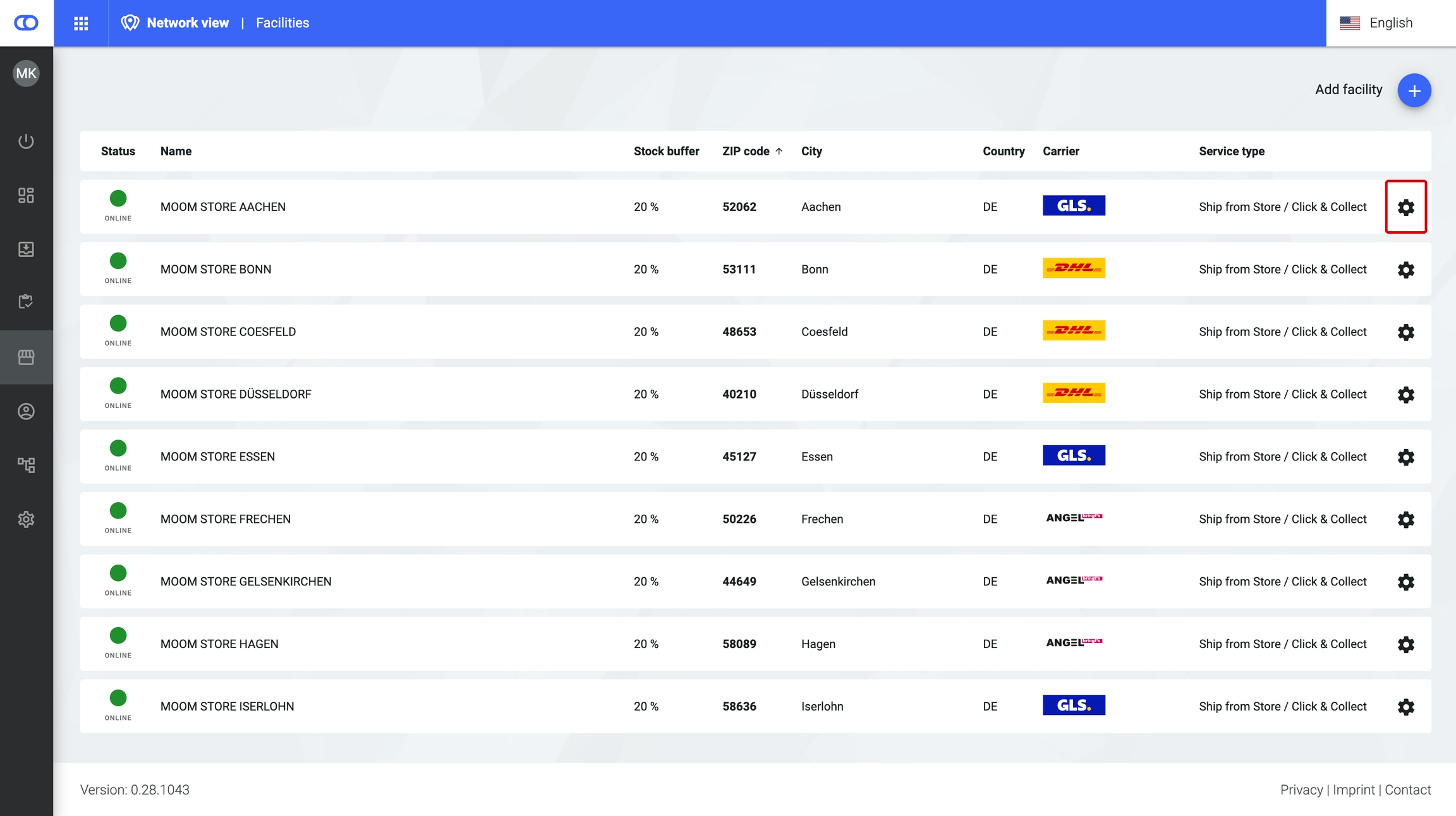Click the Add facility plus button
The image size is (1456, 816).
(1414, 90)
